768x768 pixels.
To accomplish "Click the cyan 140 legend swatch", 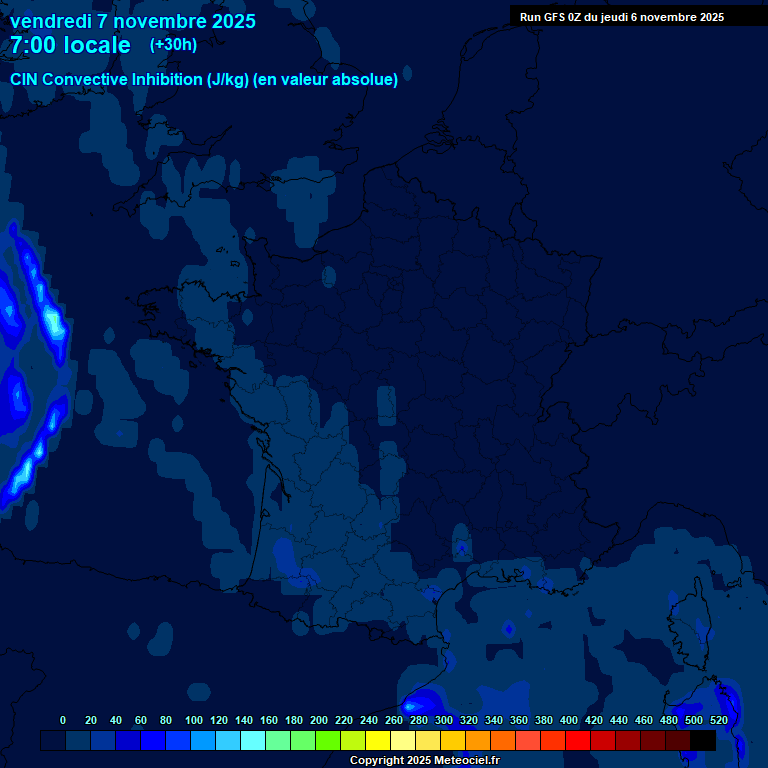I will (x=253, y=741).
